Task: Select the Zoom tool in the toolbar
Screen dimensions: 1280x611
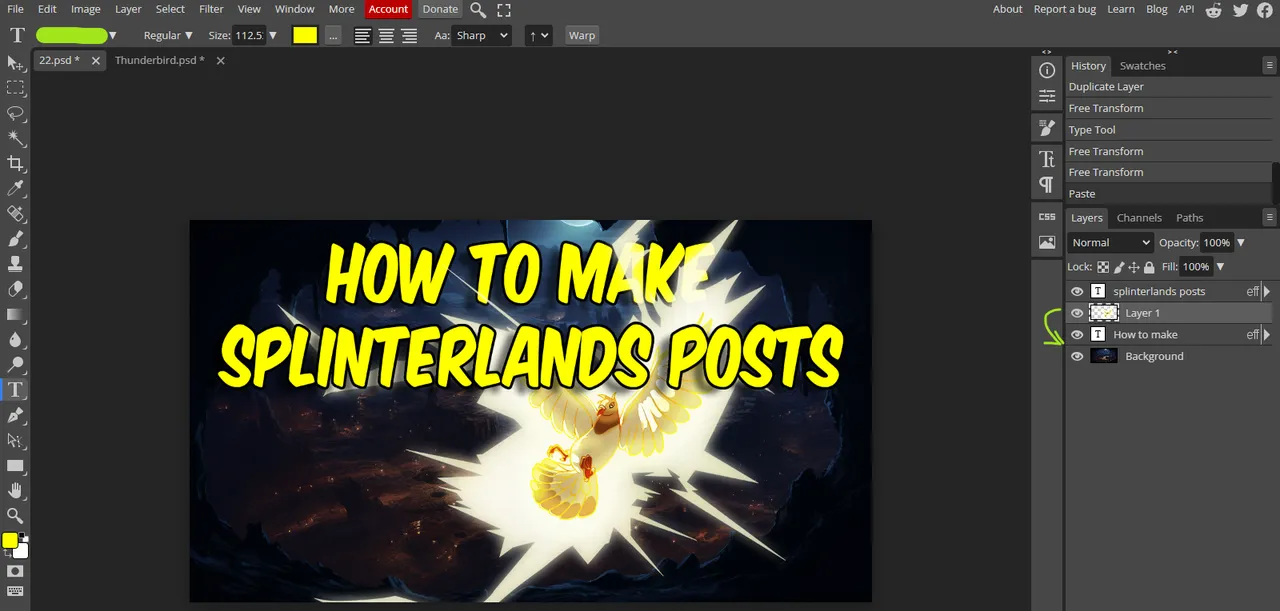Action: [15, 515]
